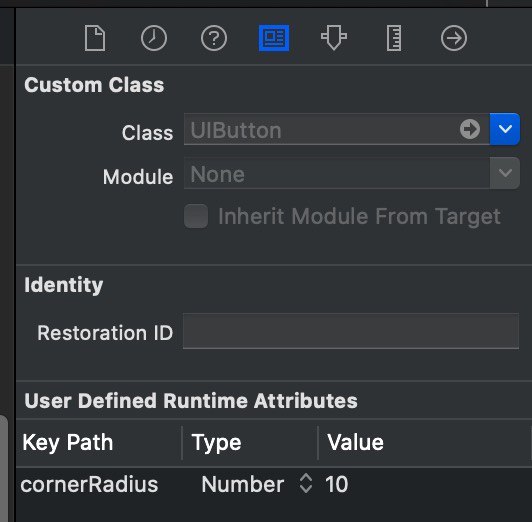Show the History inspector
The height and width of the screenshot is (522, 532).
pos(154,38)
